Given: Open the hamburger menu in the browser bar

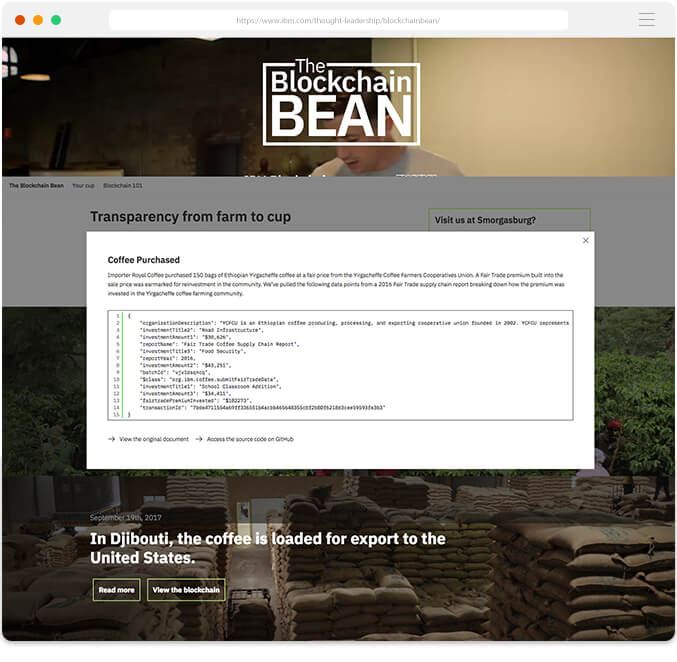Looking at the screenshot, I should [x=646, y=20].
